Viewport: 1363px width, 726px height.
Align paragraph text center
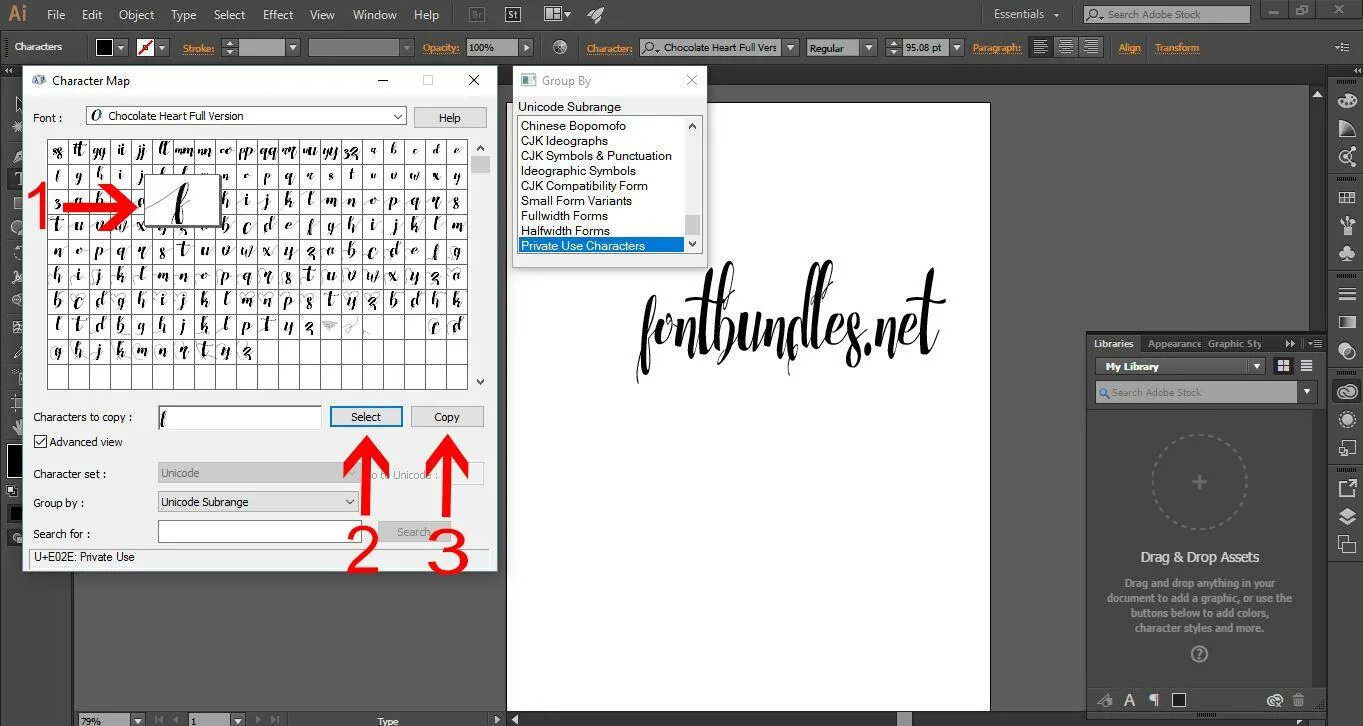click(1066, 47)
